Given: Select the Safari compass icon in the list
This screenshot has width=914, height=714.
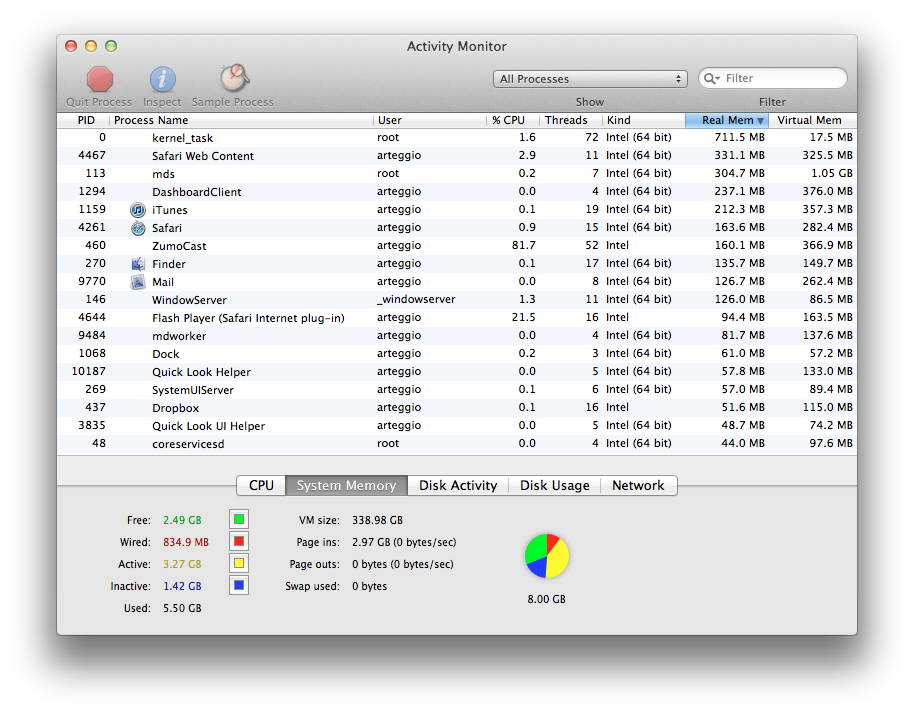Looking at the screenshot, I should pos(138,228).
